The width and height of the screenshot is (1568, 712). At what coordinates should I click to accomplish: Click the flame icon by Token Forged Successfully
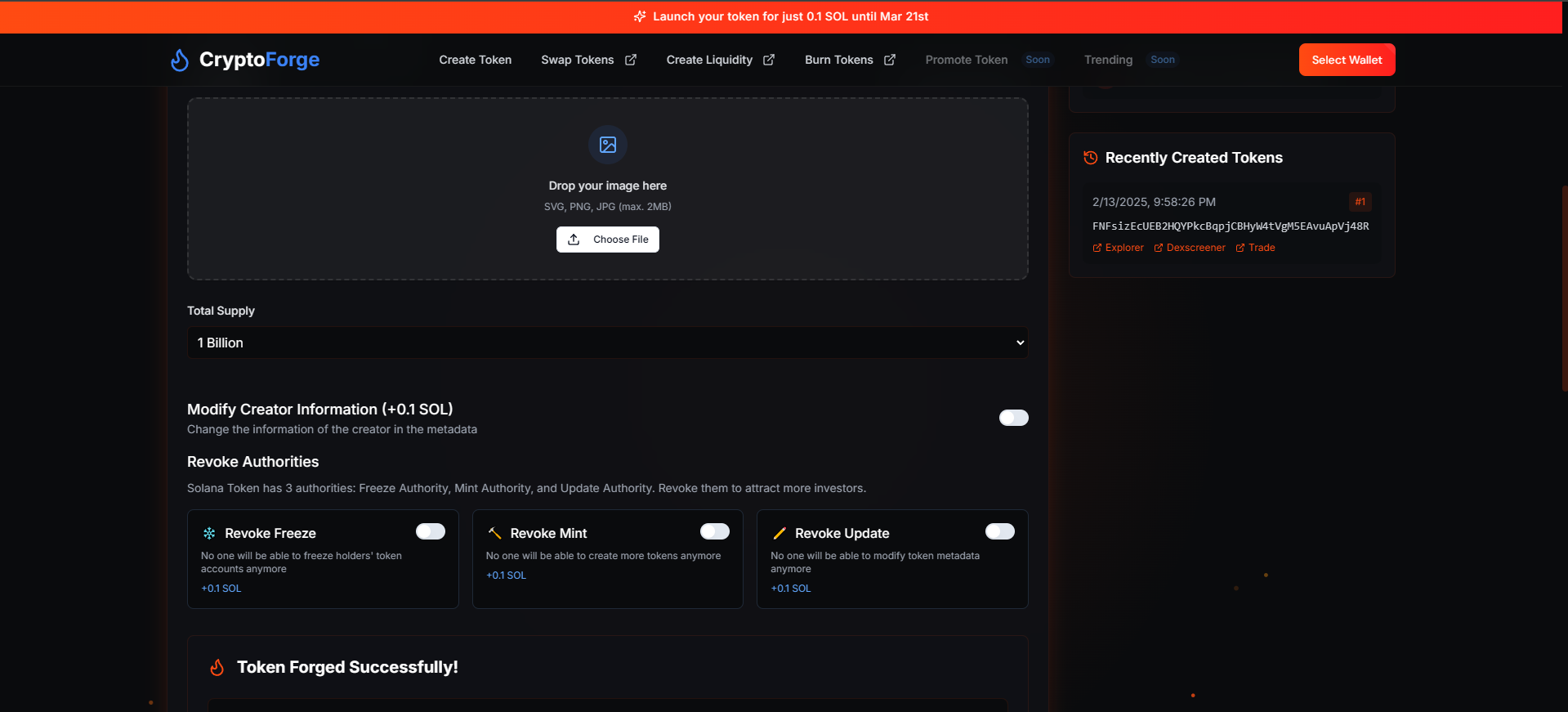(x=217, y=667)
